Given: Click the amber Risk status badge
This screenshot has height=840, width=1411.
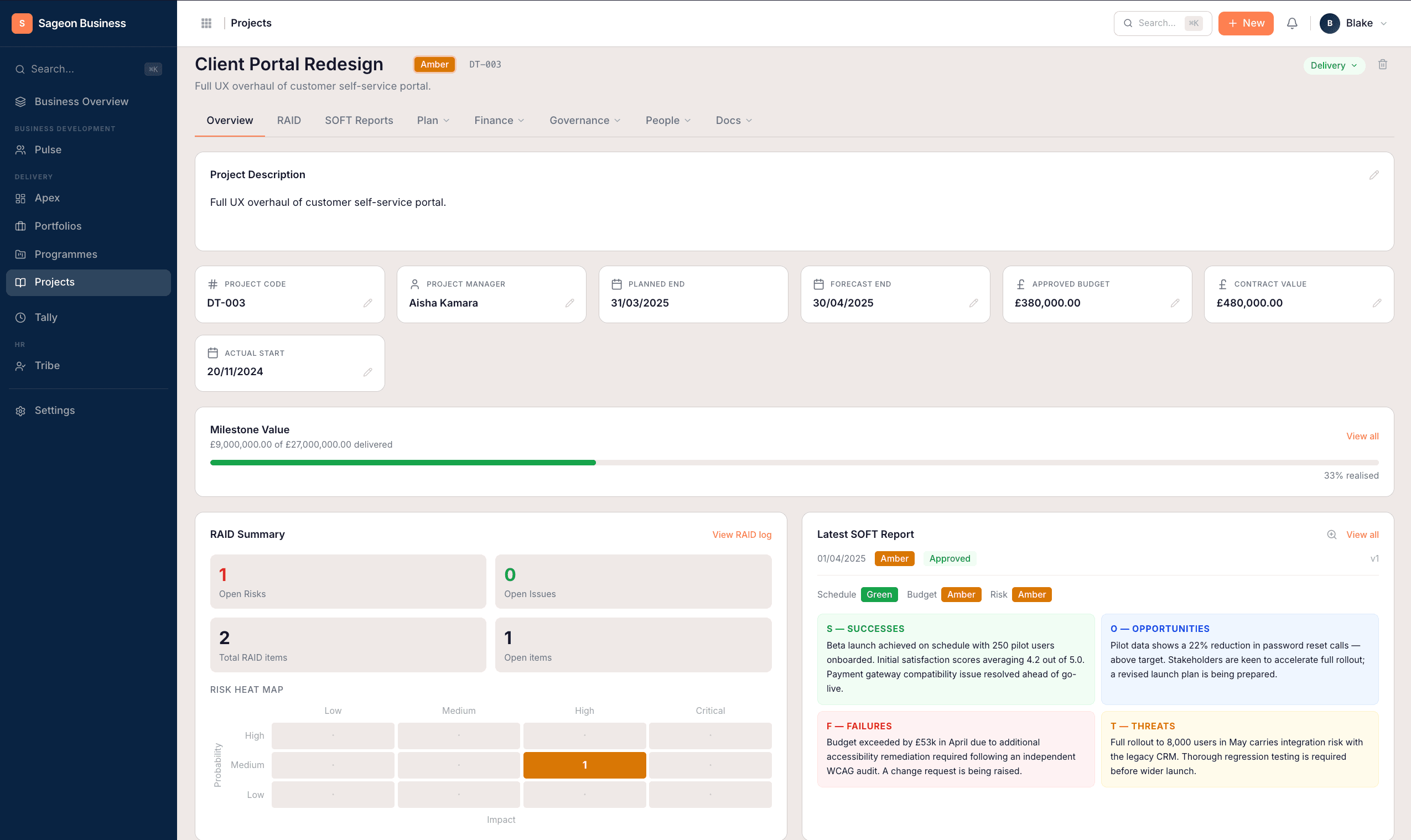Looking at the screenshot, I should point(1031,595).
